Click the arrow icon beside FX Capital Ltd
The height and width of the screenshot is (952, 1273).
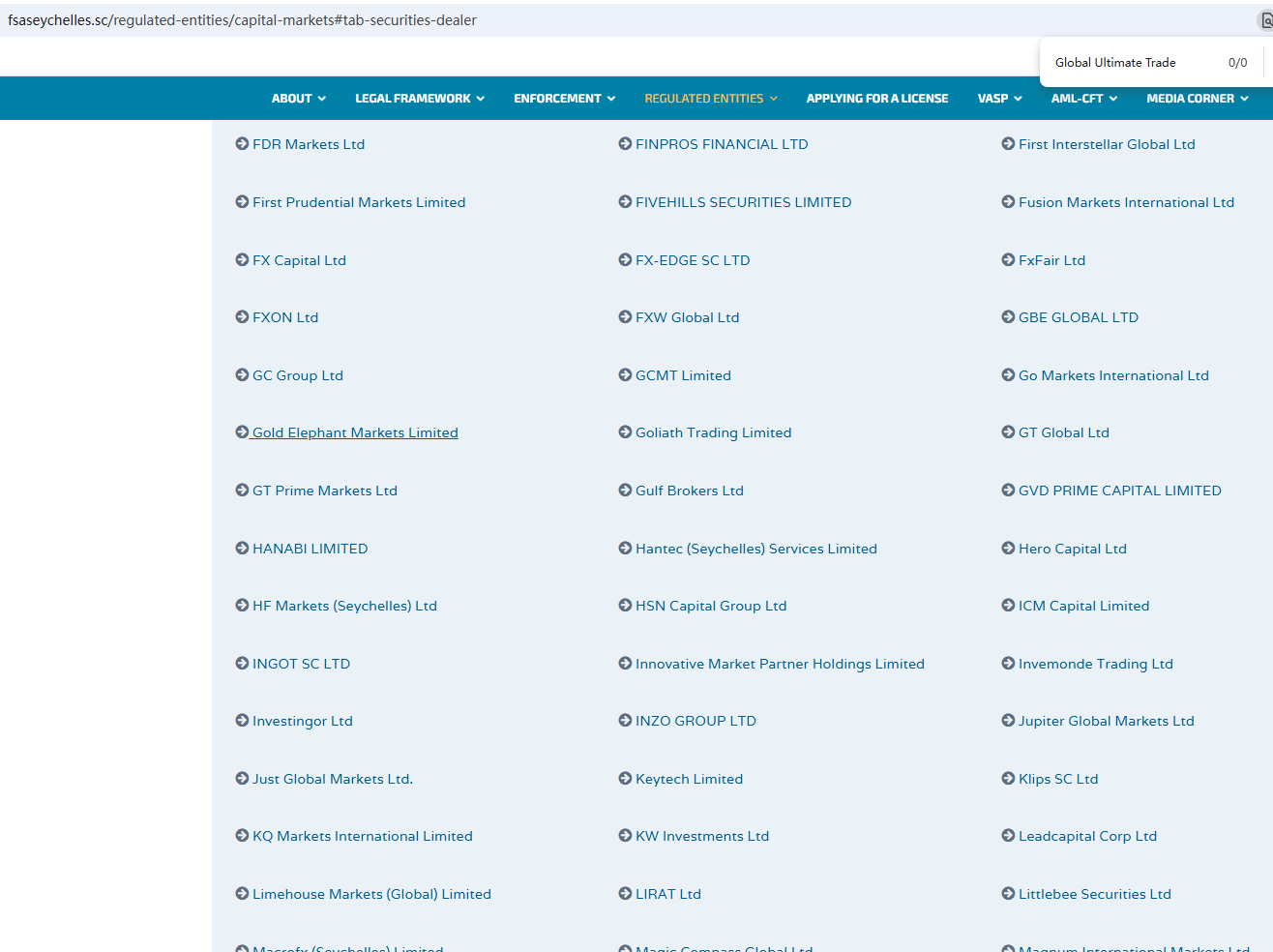coord(242,260)
